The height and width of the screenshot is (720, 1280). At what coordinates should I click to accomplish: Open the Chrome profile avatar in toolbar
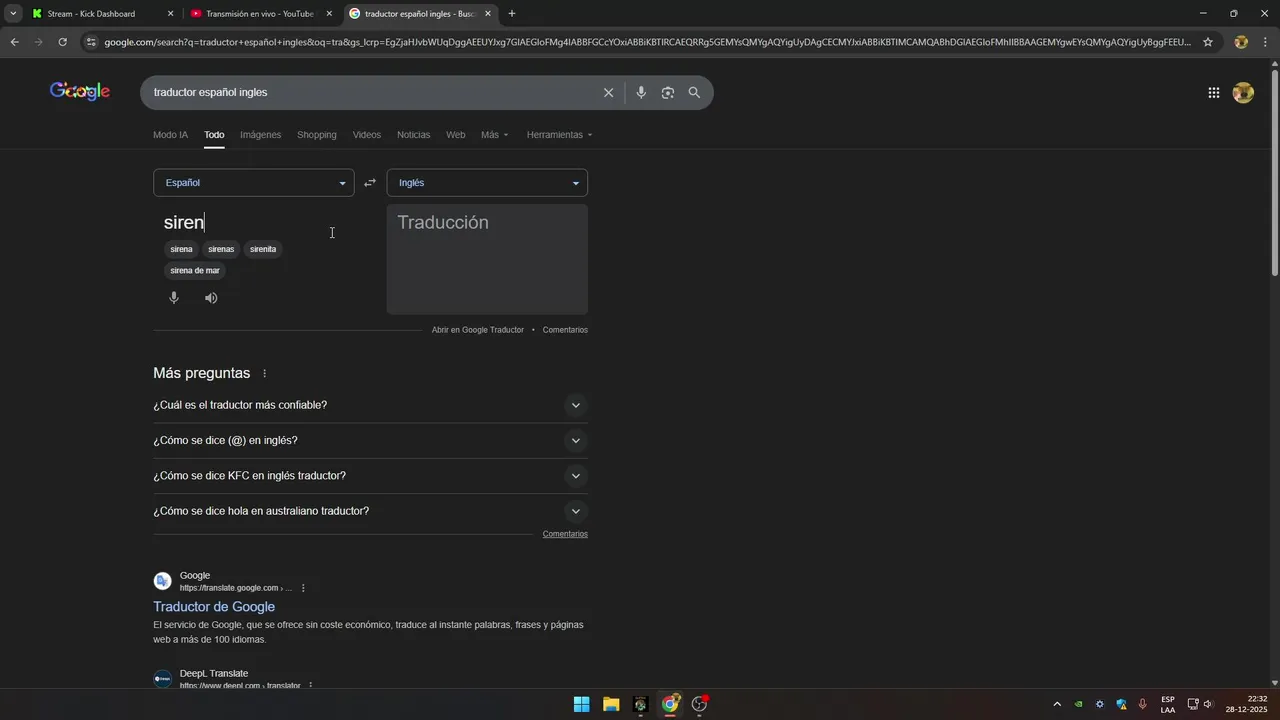coord(1241,42)
